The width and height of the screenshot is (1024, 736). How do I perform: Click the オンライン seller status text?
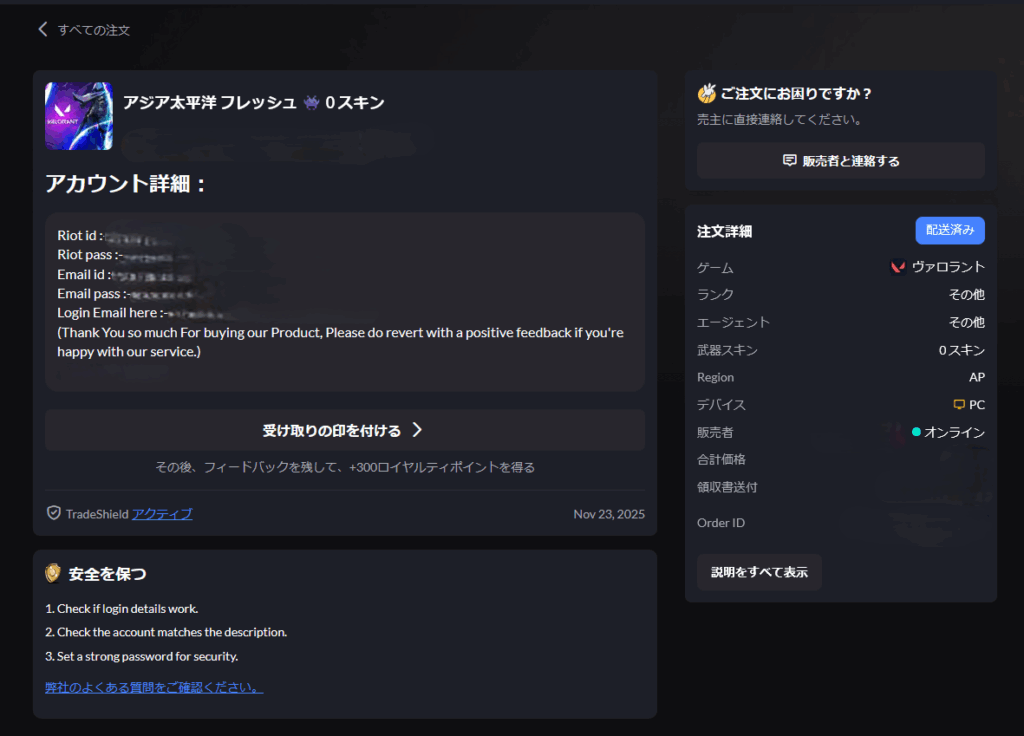click(x=954, y=432)
